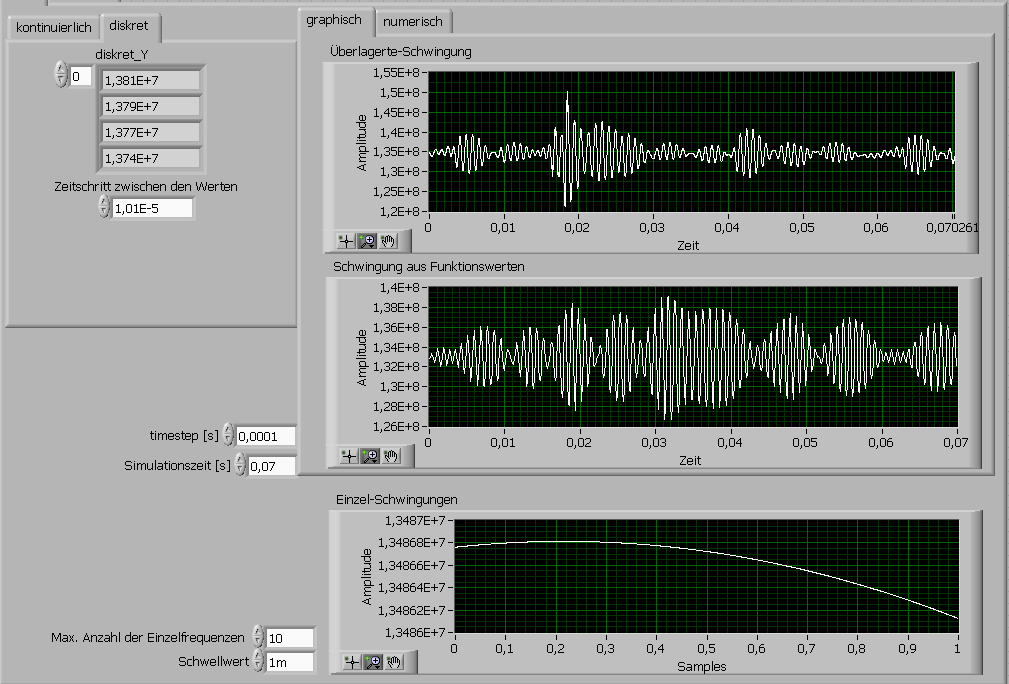Screen dimensions: 1009x684
Task: Click the Schwellwert field showing 1m
Action: (290, 662)
